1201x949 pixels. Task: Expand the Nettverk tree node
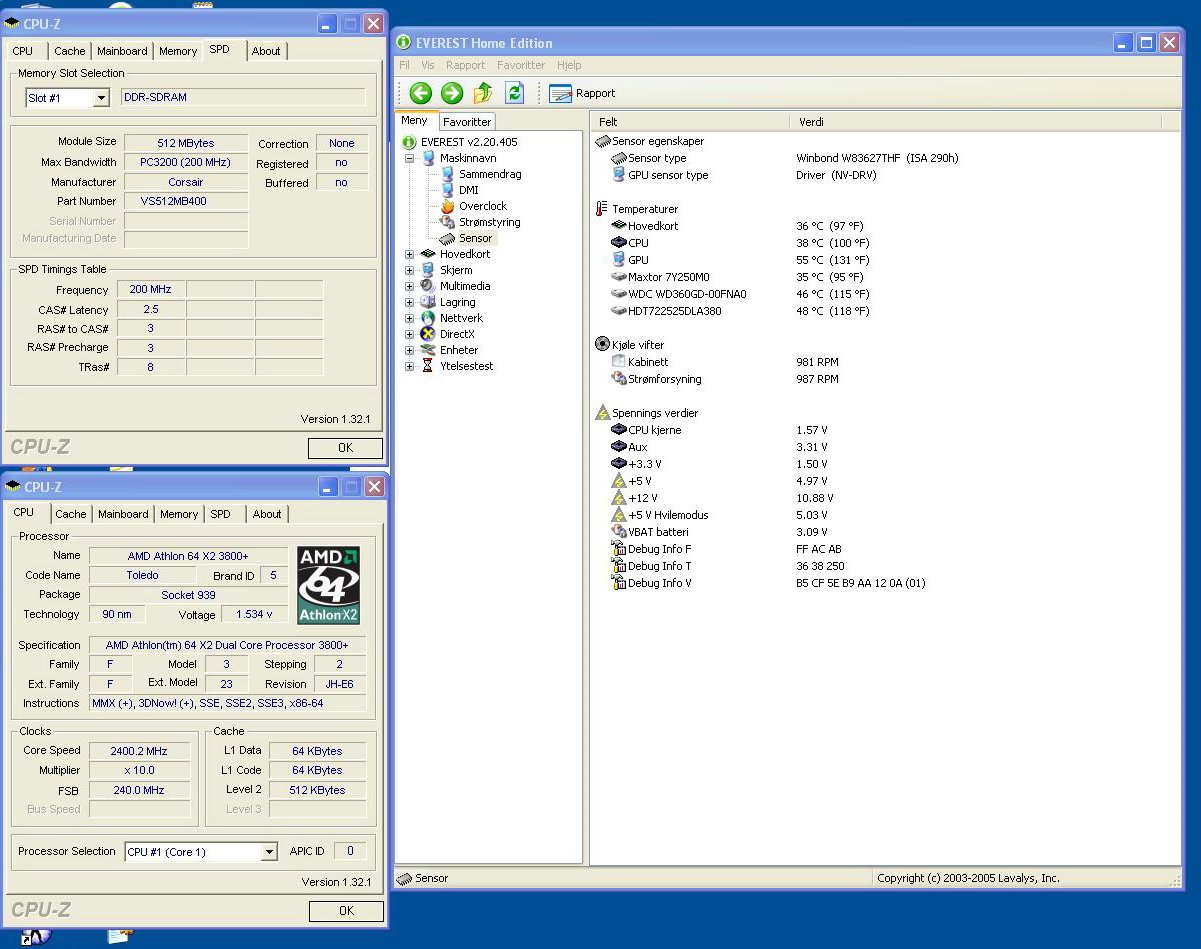click(x=409, y=318)
